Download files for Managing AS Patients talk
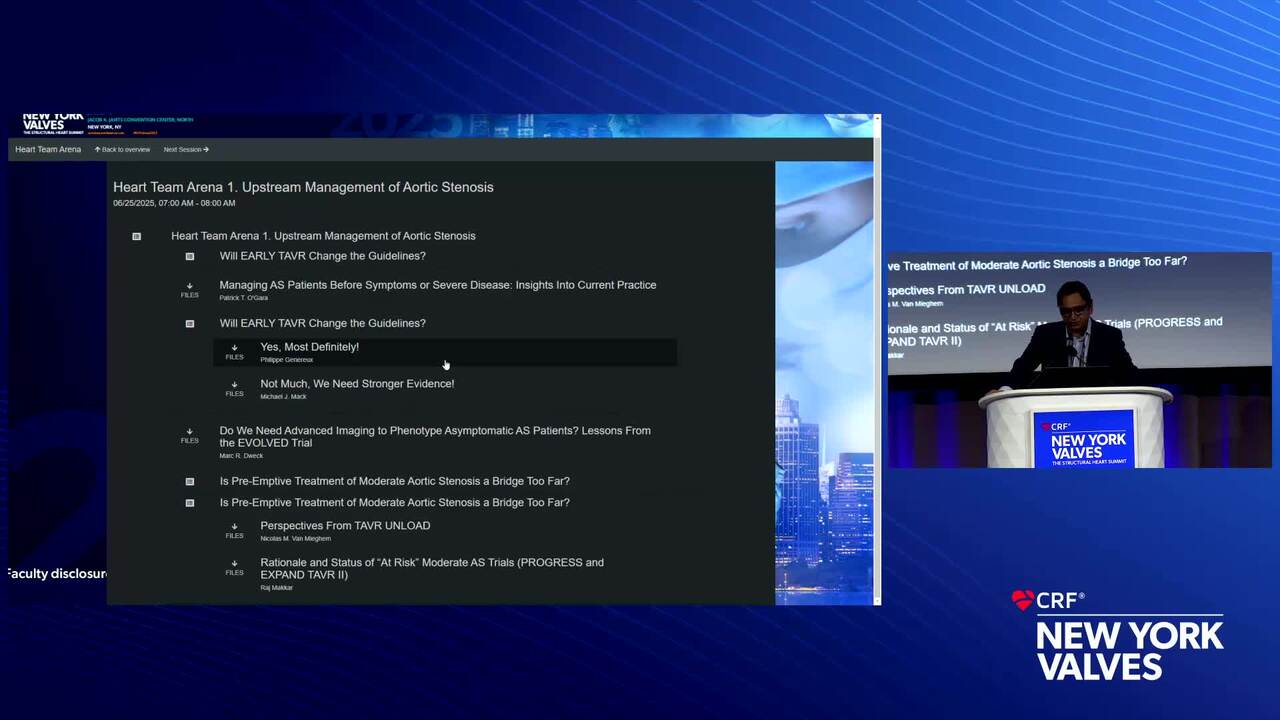Viewport: 1280px width, 720px height. click(x=189, y=290)
